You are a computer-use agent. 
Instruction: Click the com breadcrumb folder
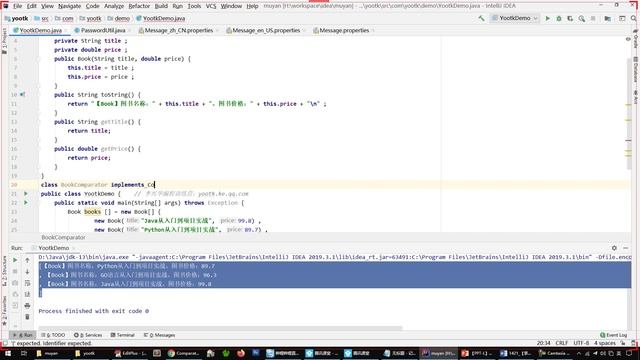point(64,18)
